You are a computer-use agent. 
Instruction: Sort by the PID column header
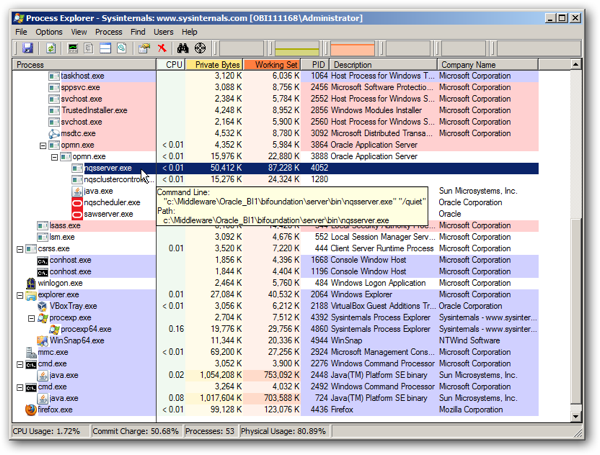pyautogui.click(x=315, y=64)
